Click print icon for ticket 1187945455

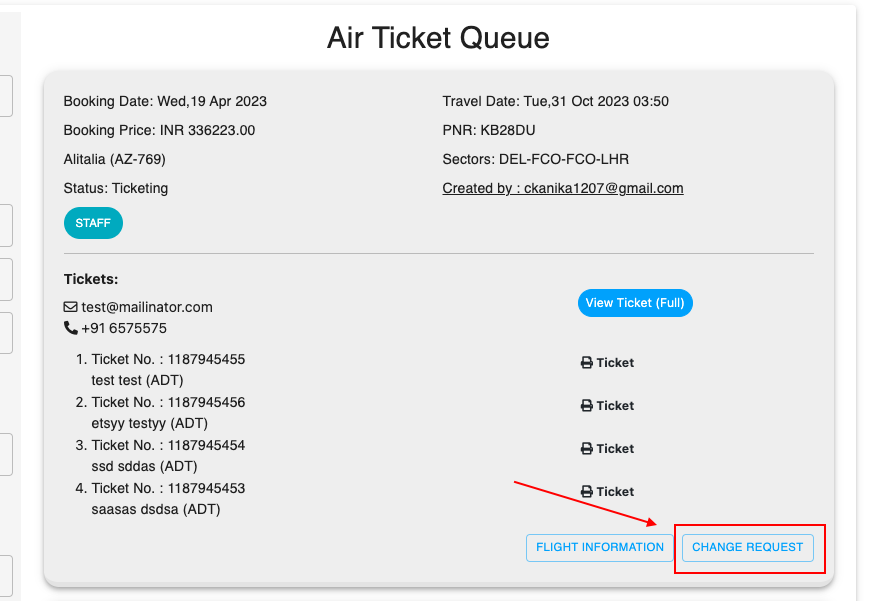tap(587, 363)
